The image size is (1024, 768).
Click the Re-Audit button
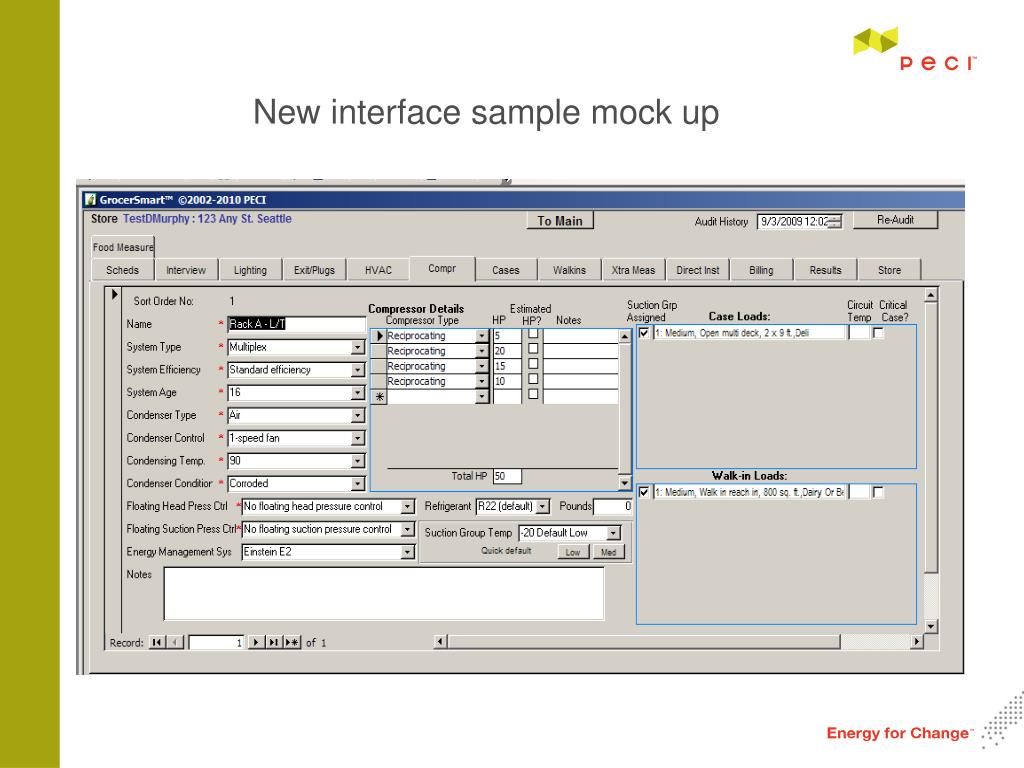(x=895, y=220)
